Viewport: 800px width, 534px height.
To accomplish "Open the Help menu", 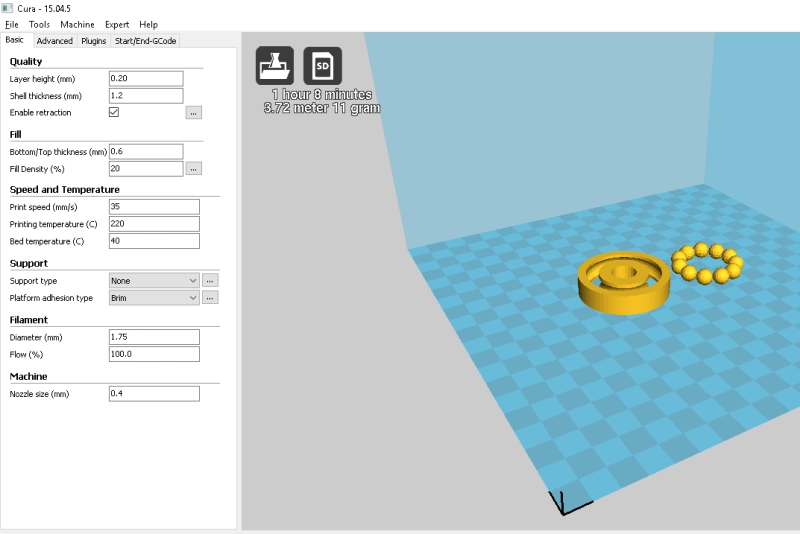I will coord(148,24).
